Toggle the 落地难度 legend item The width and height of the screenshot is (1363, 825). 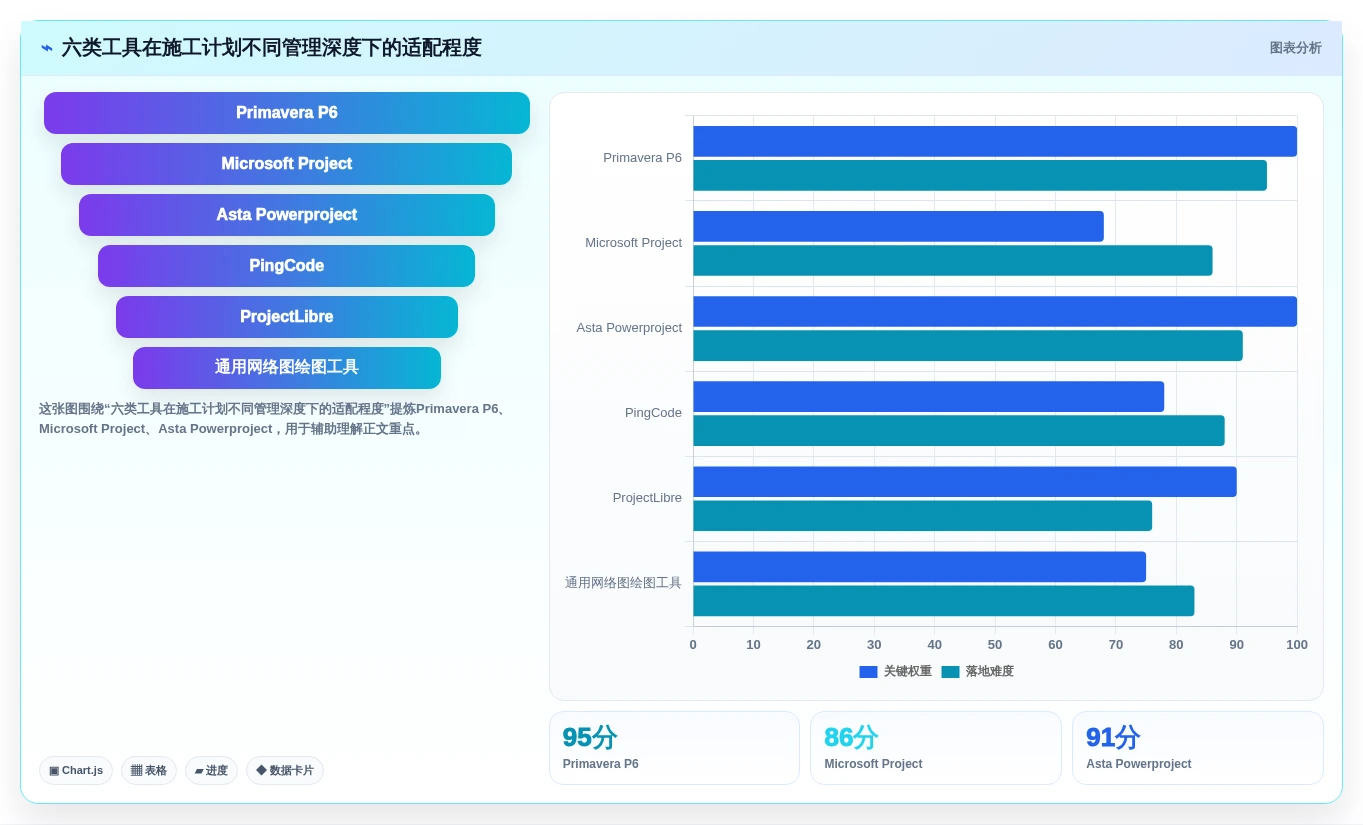click(x=978, y=672)
